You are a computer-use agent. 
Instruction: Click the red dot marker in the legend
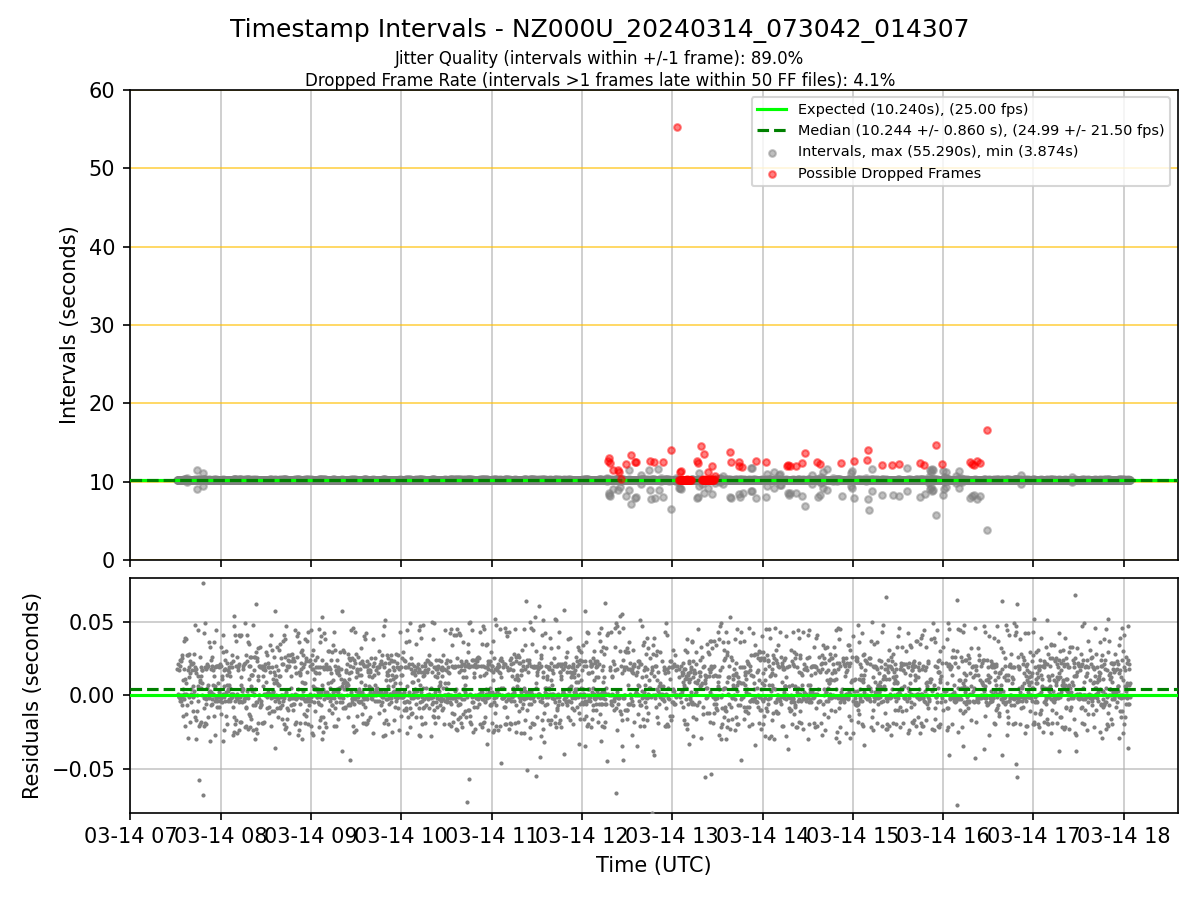(x=772, y=173)
